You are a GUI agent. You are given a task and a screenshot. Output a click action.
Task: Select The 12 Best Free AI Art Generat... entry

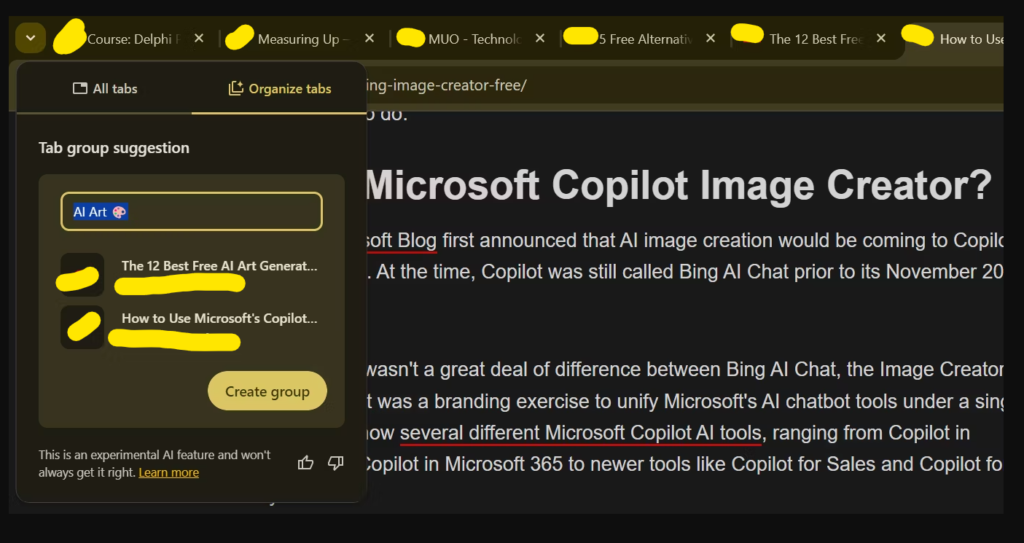pyautogui.click(x=190, y=274)
